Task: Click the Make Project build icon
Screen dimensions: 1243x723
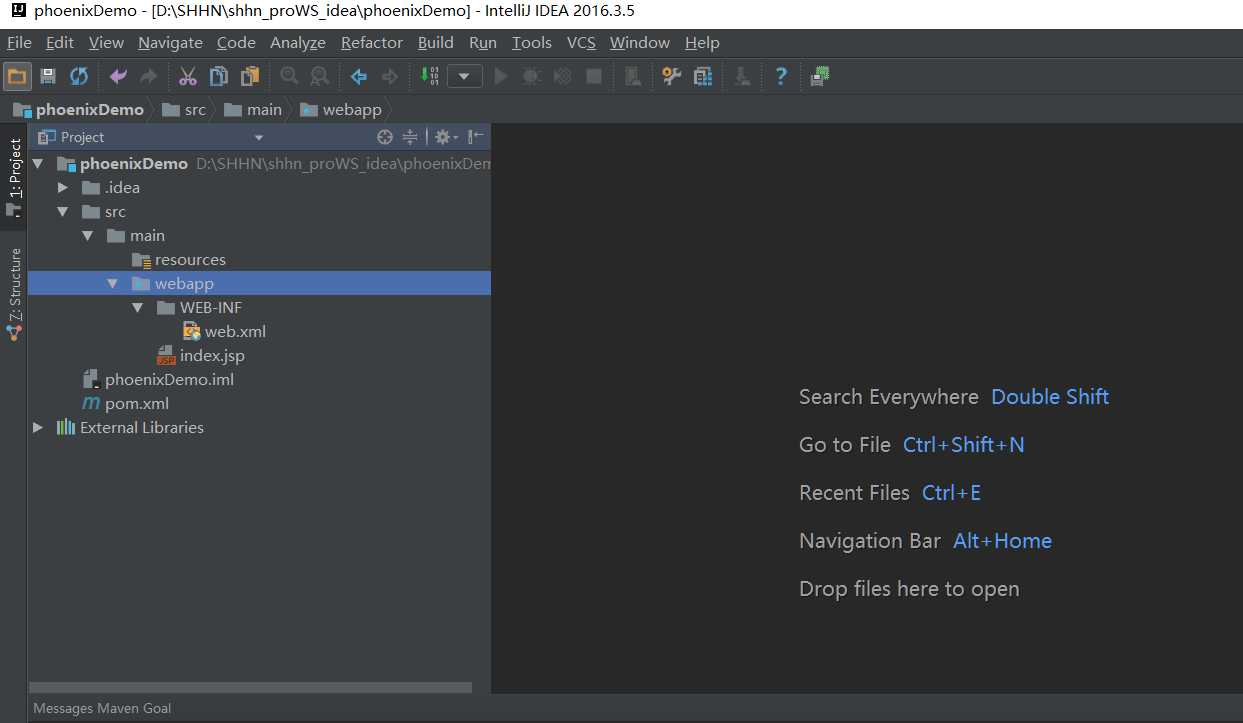Action: 429,76
